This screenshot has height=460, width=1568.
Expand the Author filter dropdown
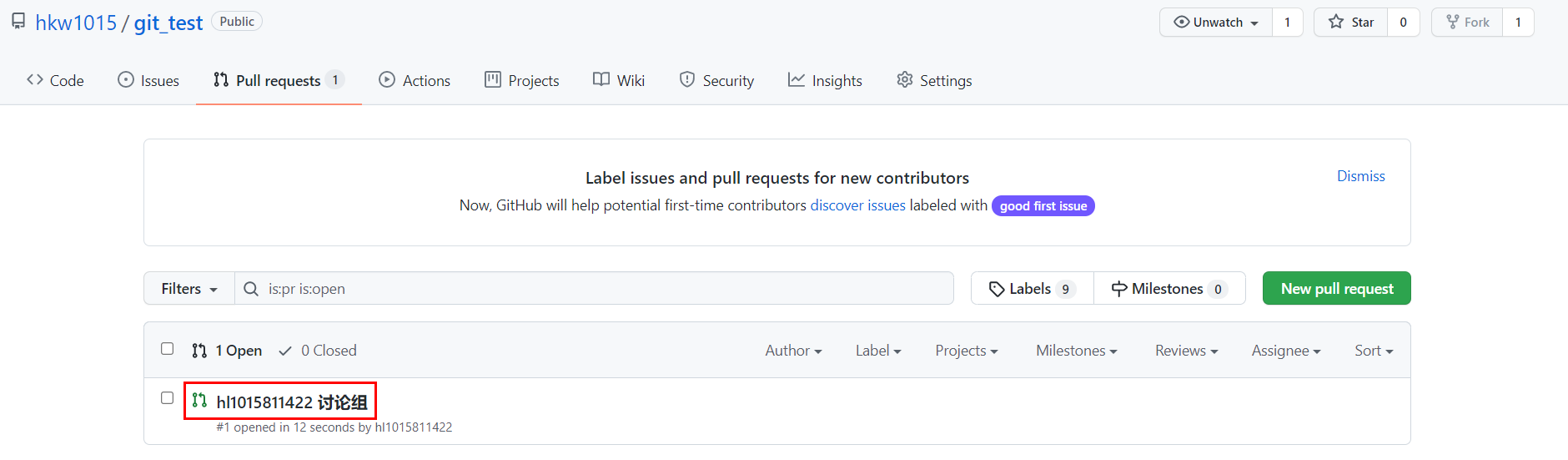click(x=793, y=351)
